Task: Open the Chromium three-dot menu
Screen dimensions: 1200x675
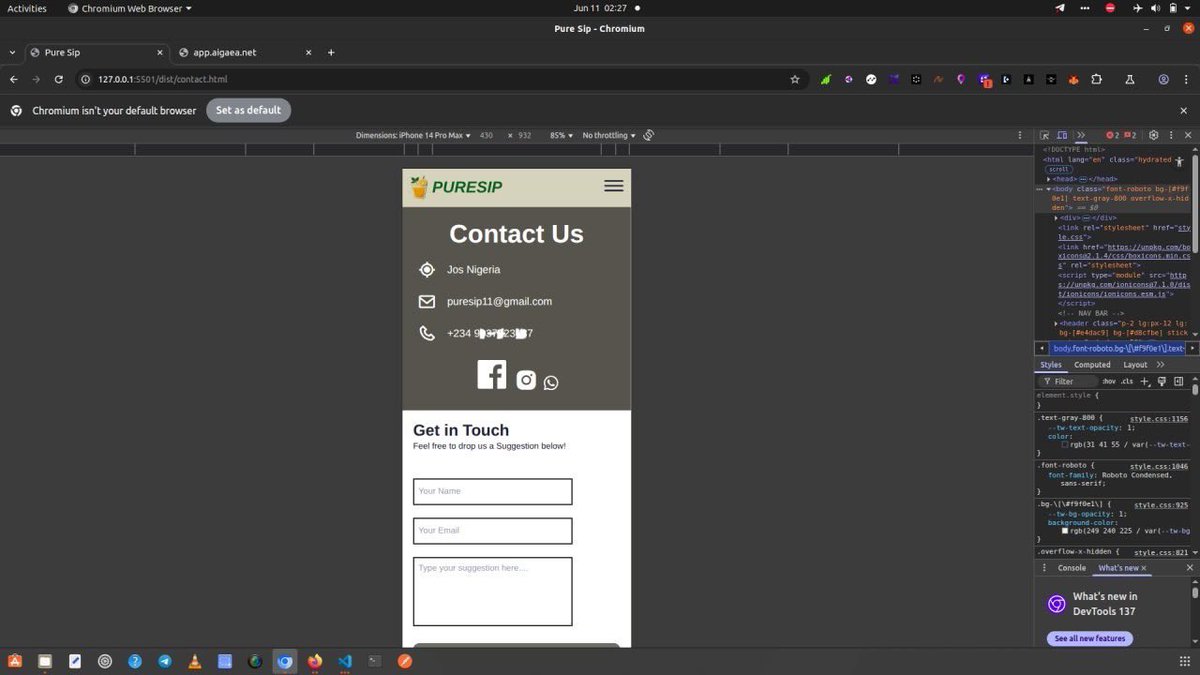Action: (1187, 79)
